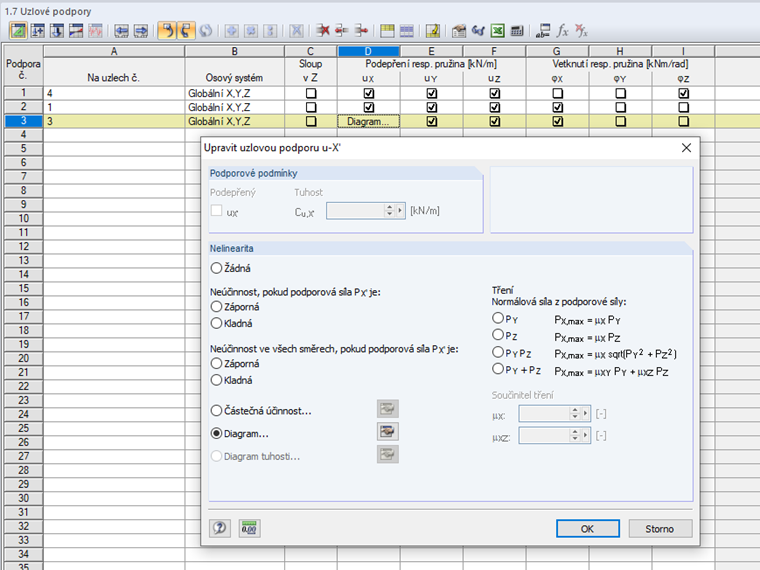
Task: Click the greyed X delete-cell toolbar icon
Action: coord(296,31)
